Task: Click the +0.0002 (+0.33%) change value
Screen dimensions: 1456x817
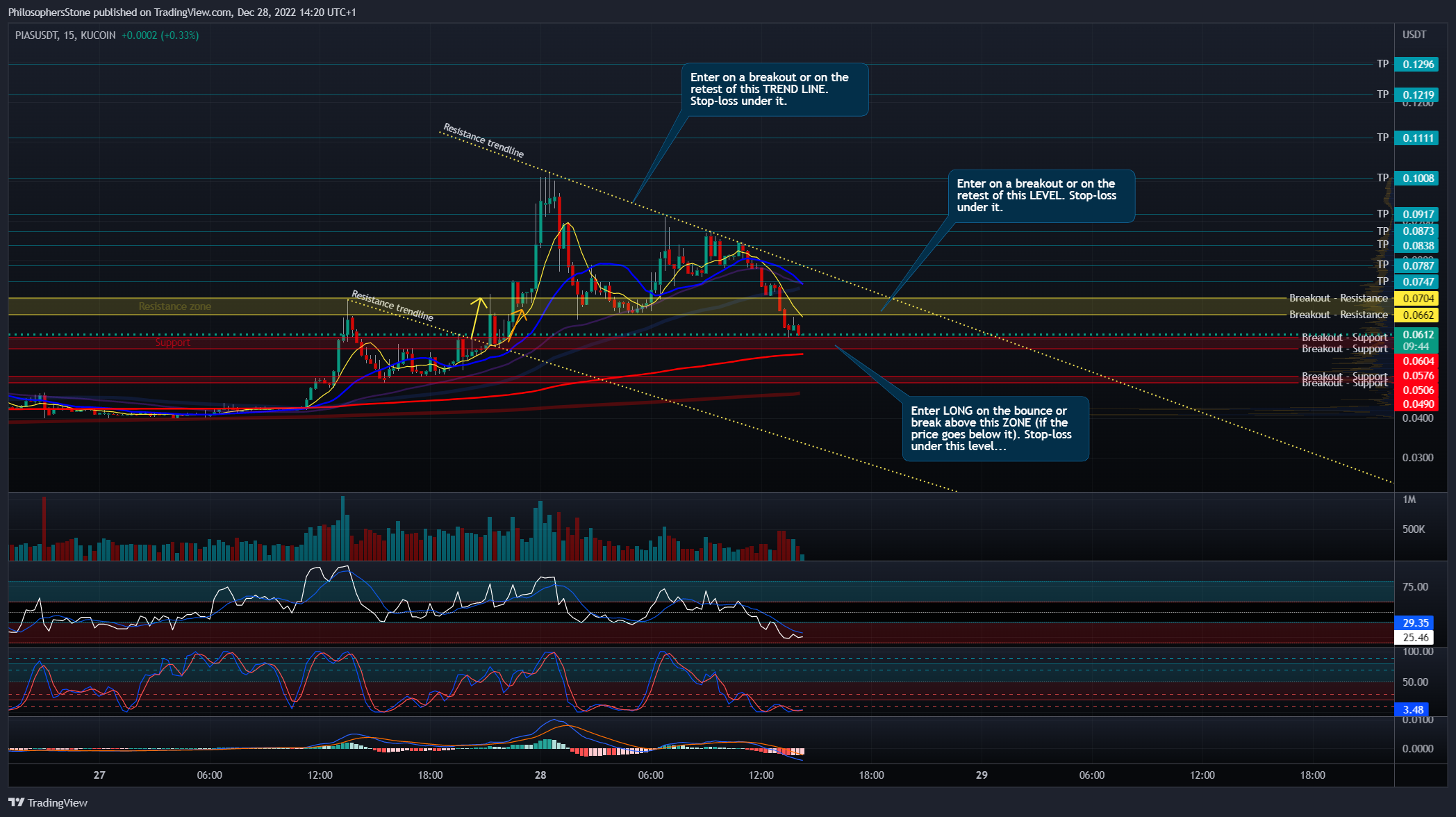Action: click(x=160, y=35)
